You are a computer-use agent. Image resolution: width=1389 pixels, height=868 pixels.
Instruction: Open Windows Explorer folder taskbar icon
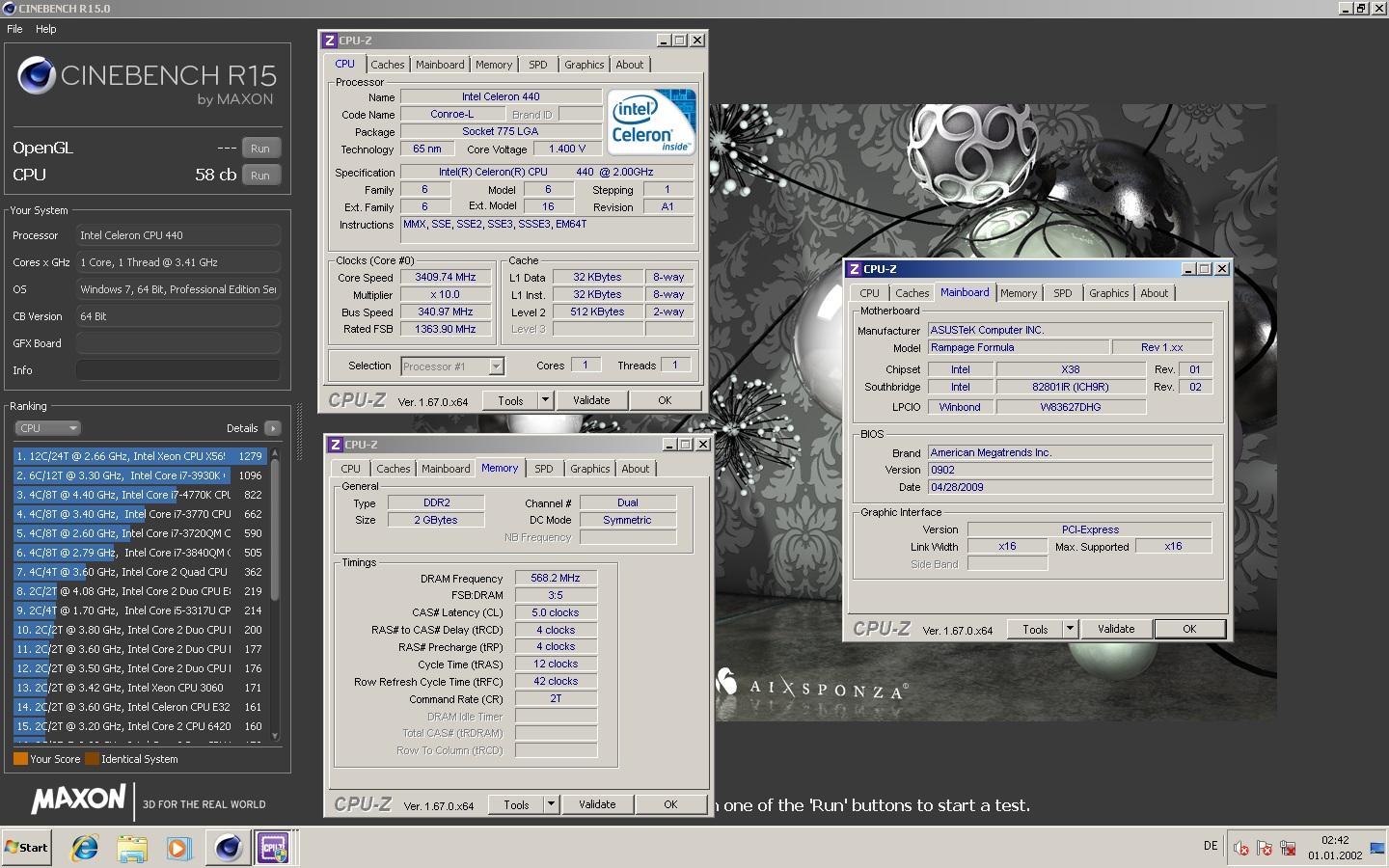click(132, 848)
